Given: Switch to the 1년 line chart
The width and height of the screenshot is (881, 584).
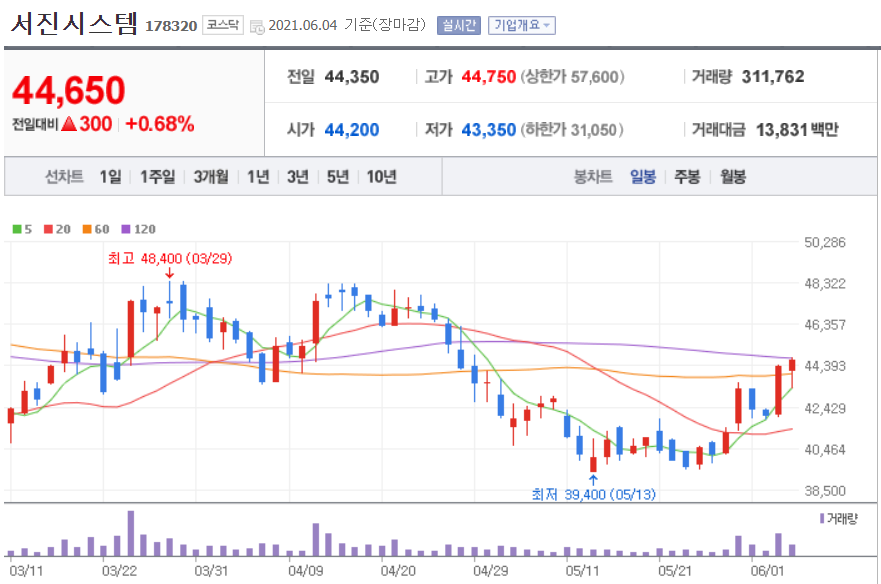Looking at the screenshot, I should [x=258, y=176].
